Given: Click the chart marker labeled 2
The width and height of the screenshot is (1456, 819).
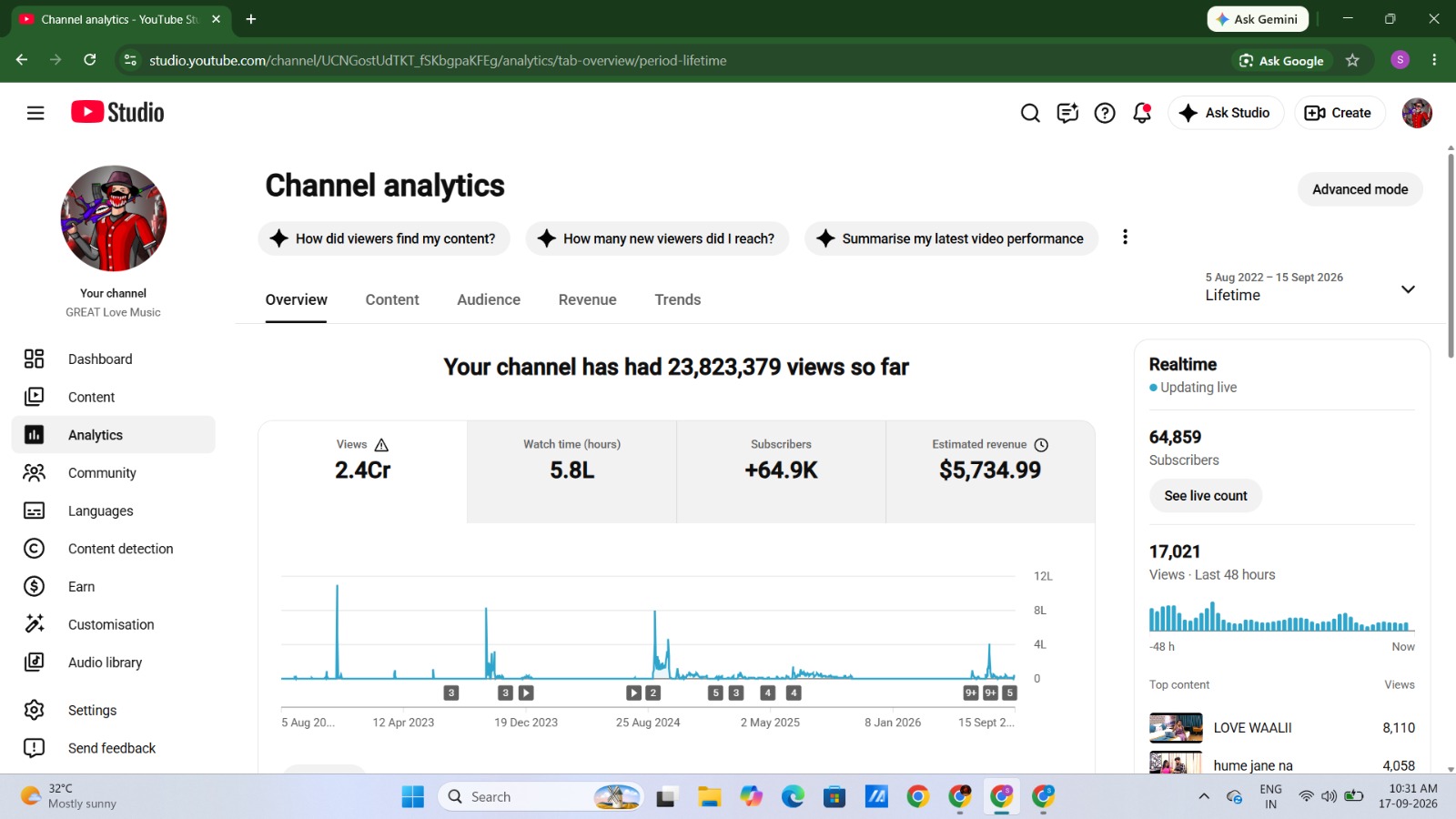Looking at the screenshot, I should [x=652, y=693].
